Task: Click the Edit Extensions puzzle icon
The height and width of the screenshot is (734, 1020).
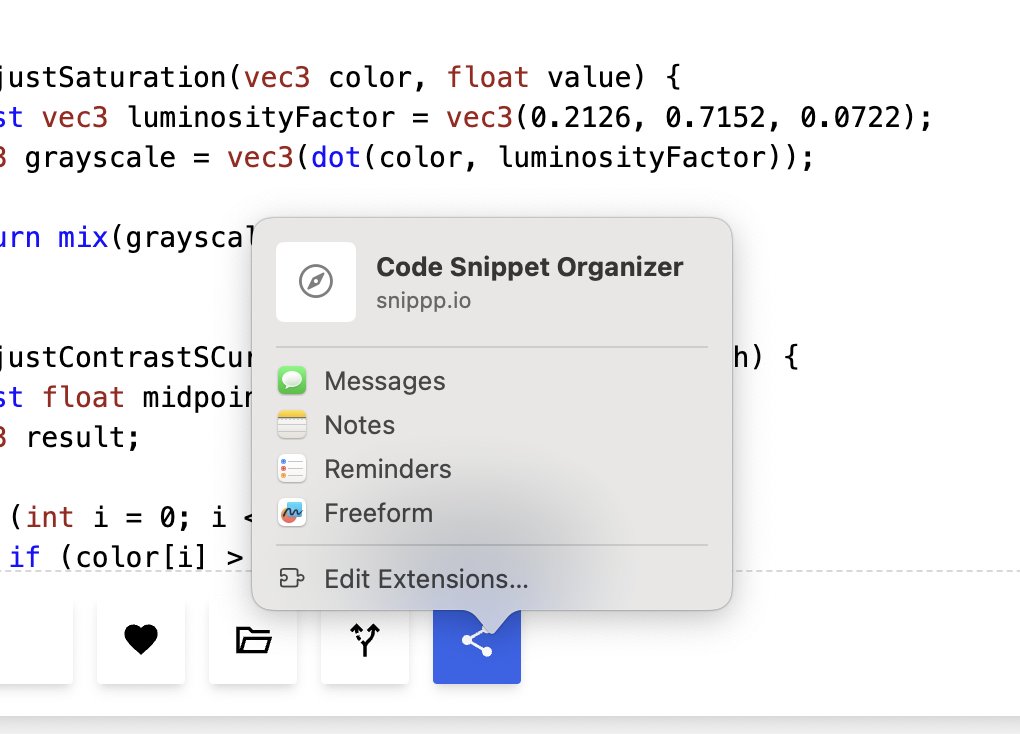Action: pos(291,578)
